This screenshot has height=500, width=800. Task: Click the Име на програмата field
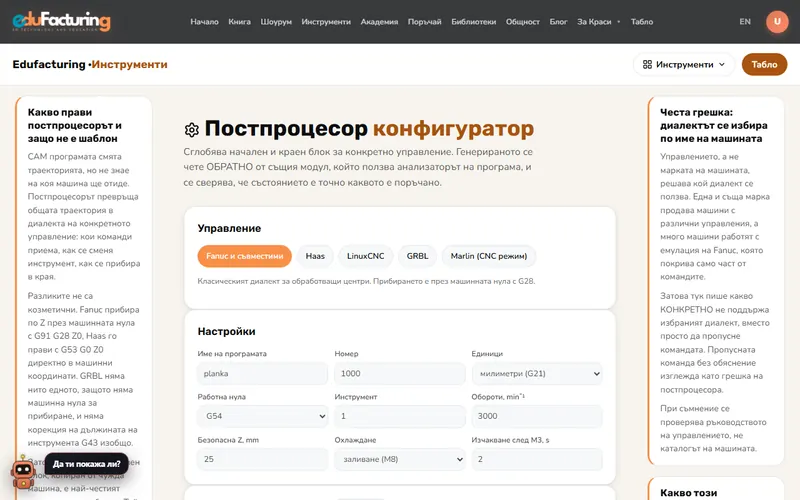point(262,373)
